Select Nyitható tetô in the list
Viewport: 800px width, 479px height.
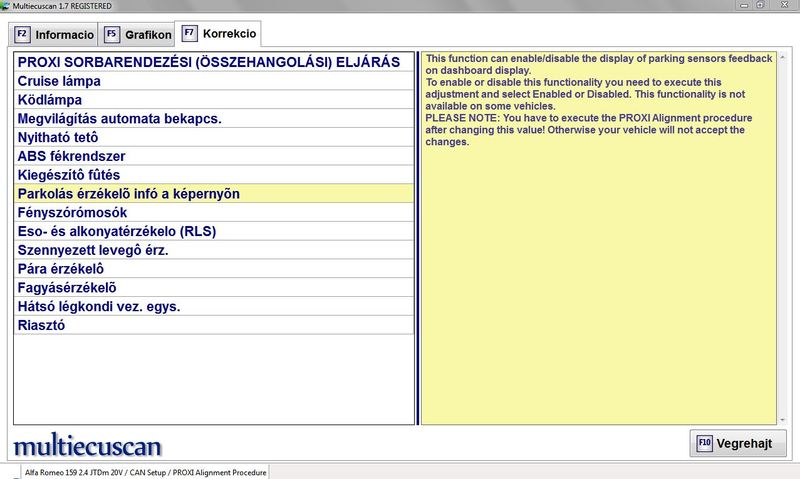point(214,137)
